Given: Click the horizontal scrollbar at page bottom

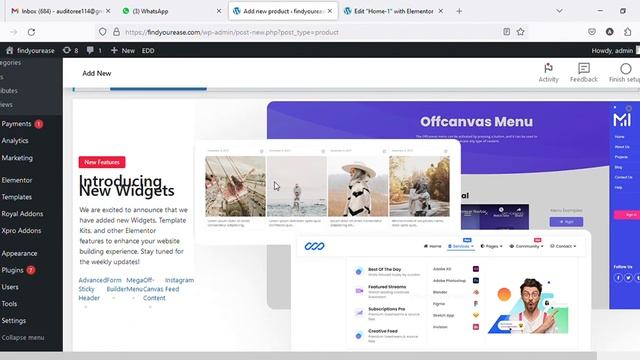Looking at the screenshot, I should point(298,356).
